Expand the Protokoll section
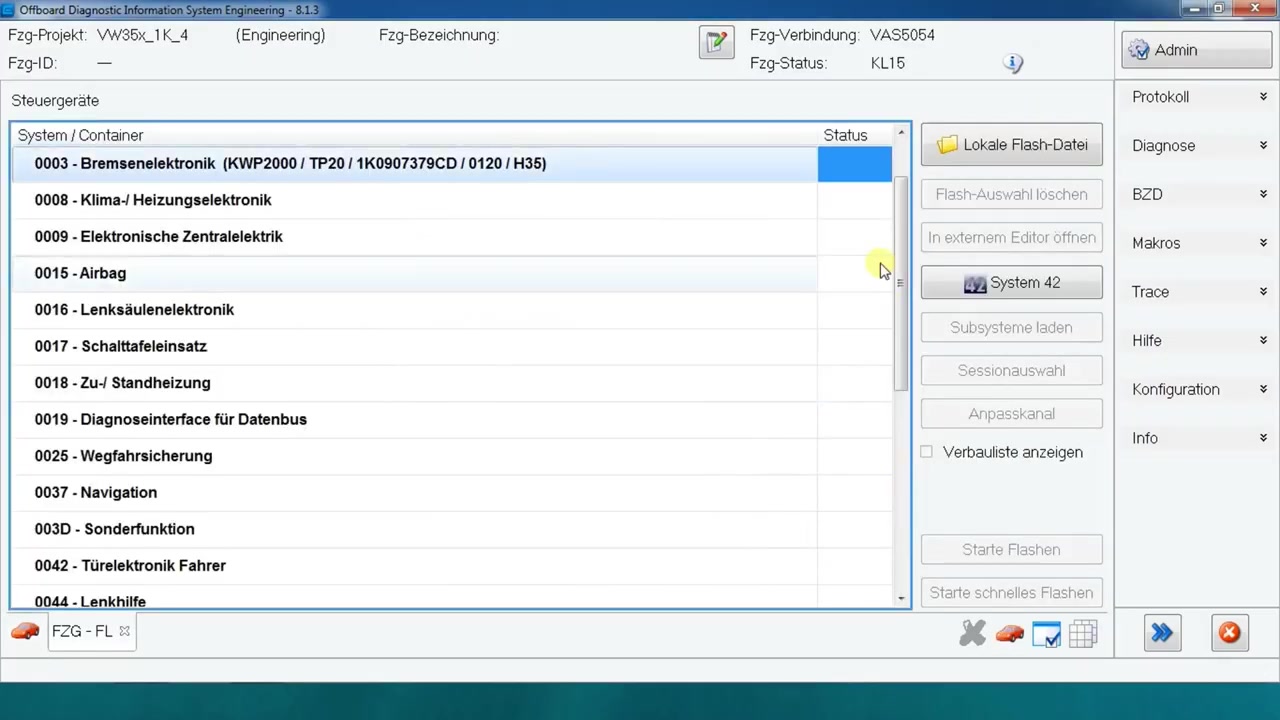This screenshot has width=1280, height=720. (1198, 97)
